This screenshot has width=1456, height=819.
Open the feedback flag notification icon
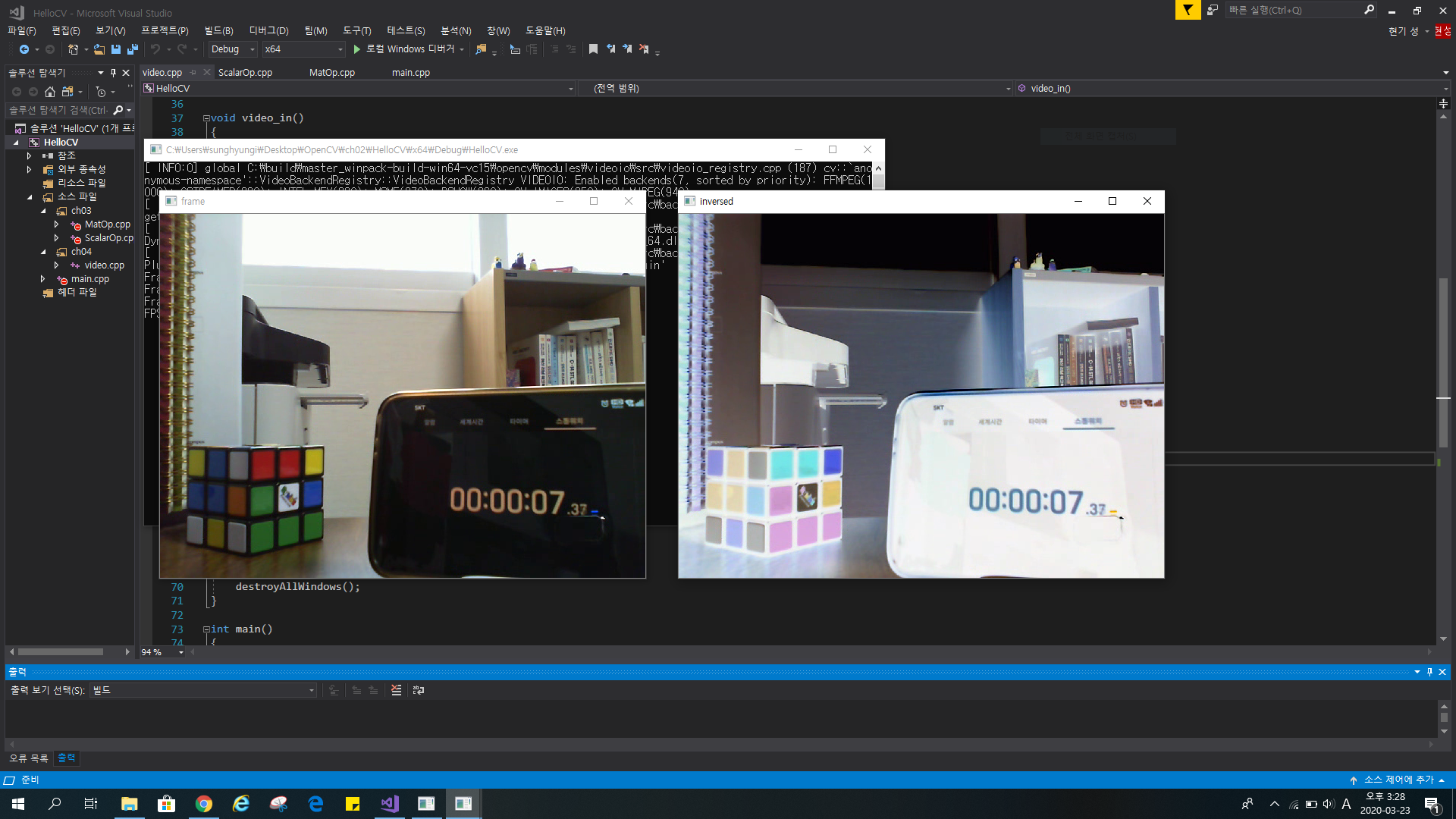[1188, 10]
